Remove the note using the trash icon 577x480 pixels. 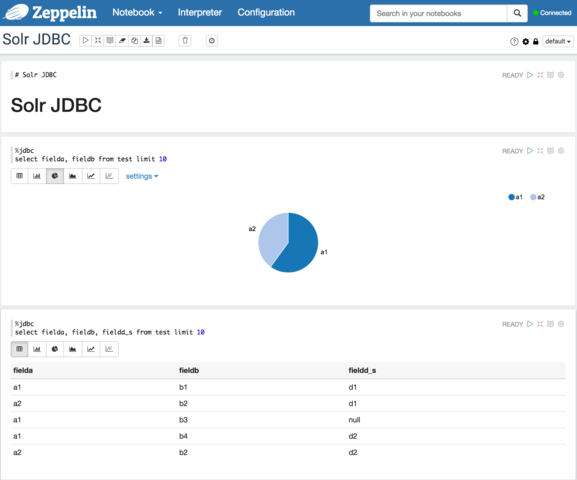[x=185, y=40]
